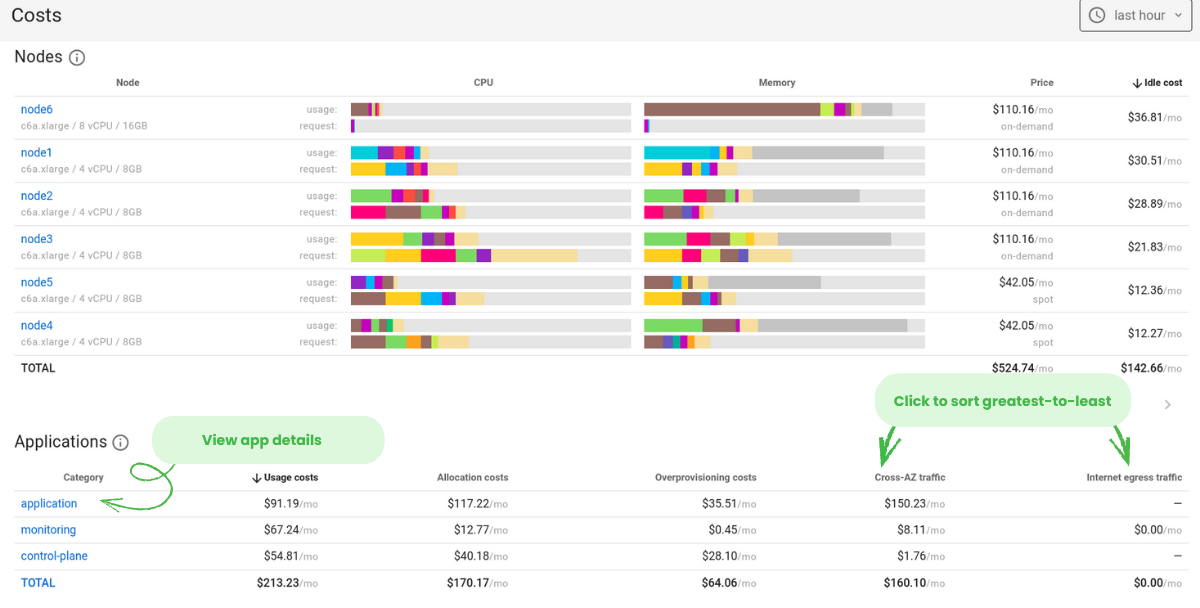This screenshot has height=608, width=1200.
Task: Open node6 details link
Action: click(37, 110)
